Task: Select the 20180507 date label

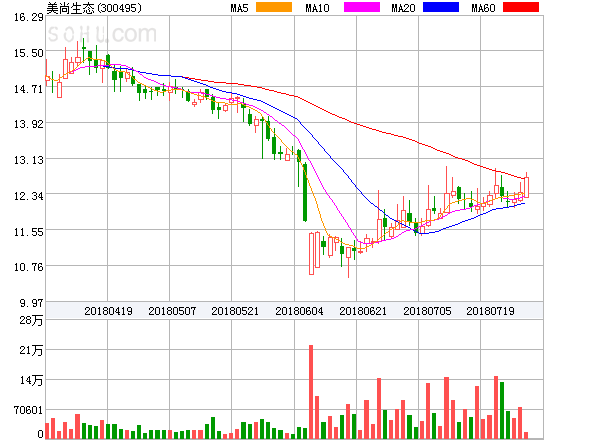Action: coord(172,311)
